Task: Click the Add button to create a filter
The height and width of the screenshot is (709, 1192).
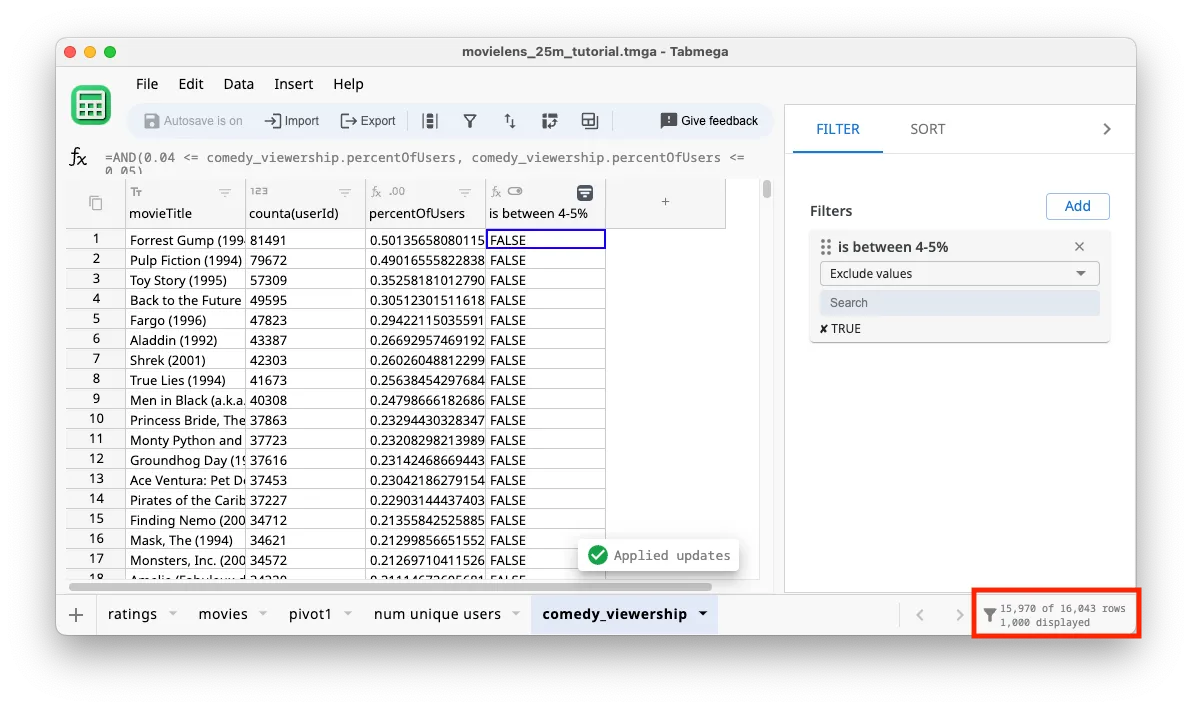Action: pyautogui.click(x=1077, y=206)
